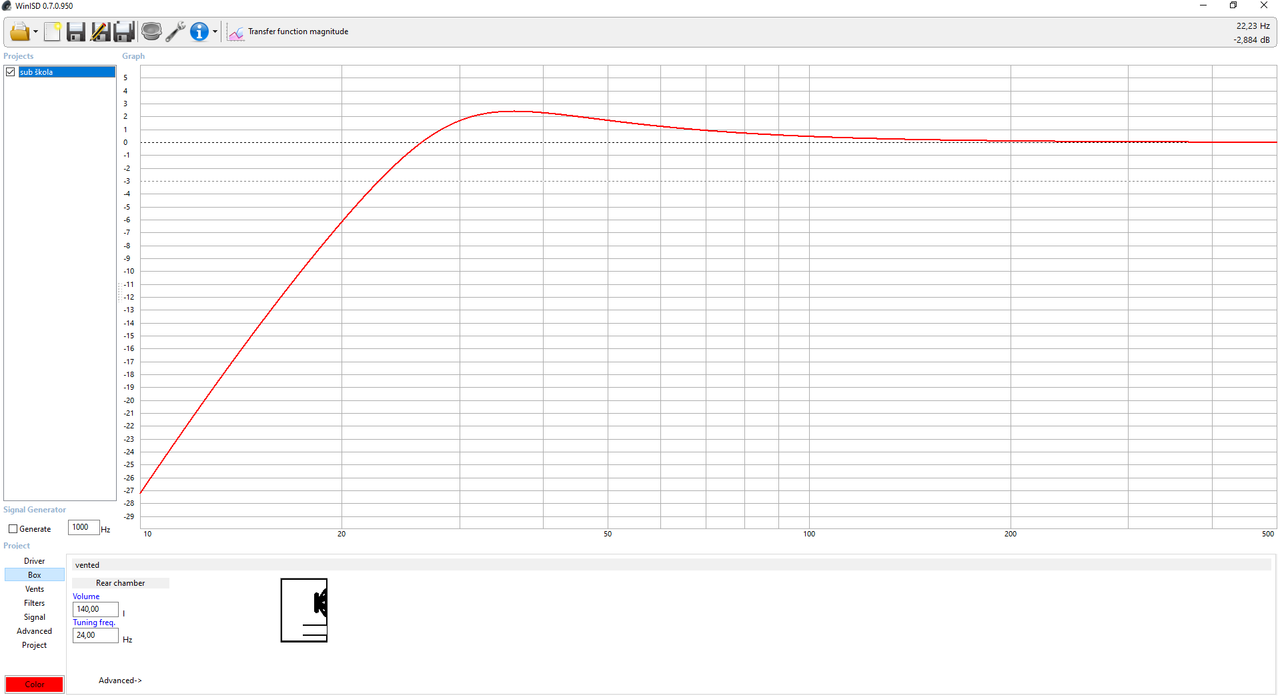This screenshot has height=698, width=1280.
Task: Click the Signal Generator heading
Action: pyautogui.click(x=34, y=510)
